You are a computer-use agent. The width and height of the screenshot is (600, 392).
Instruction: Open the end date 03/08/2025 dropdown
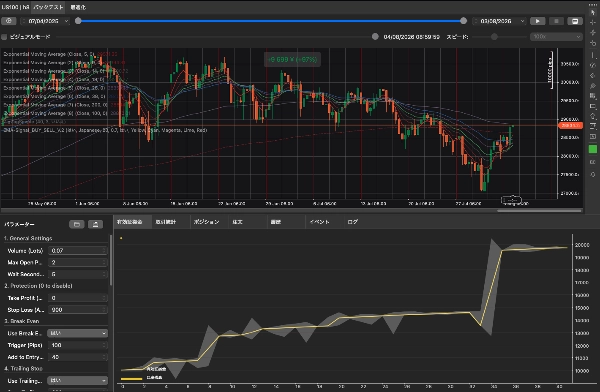click(522, 21)
